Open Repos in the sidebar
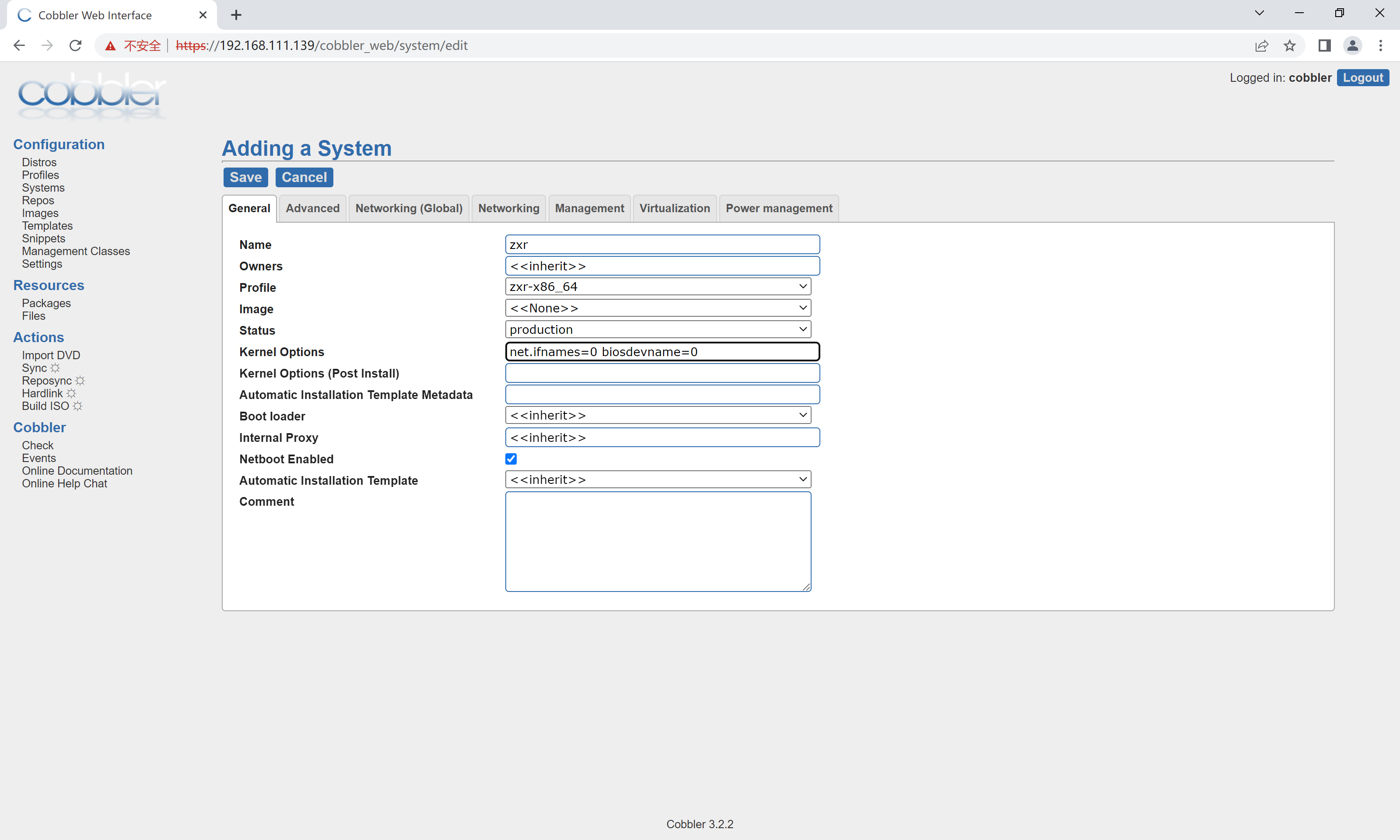This screenshot has width=1400, height=840. (38, 200)
